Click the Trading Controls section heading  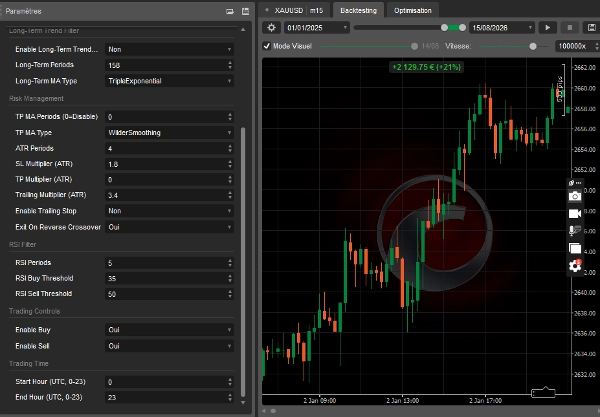34,311
